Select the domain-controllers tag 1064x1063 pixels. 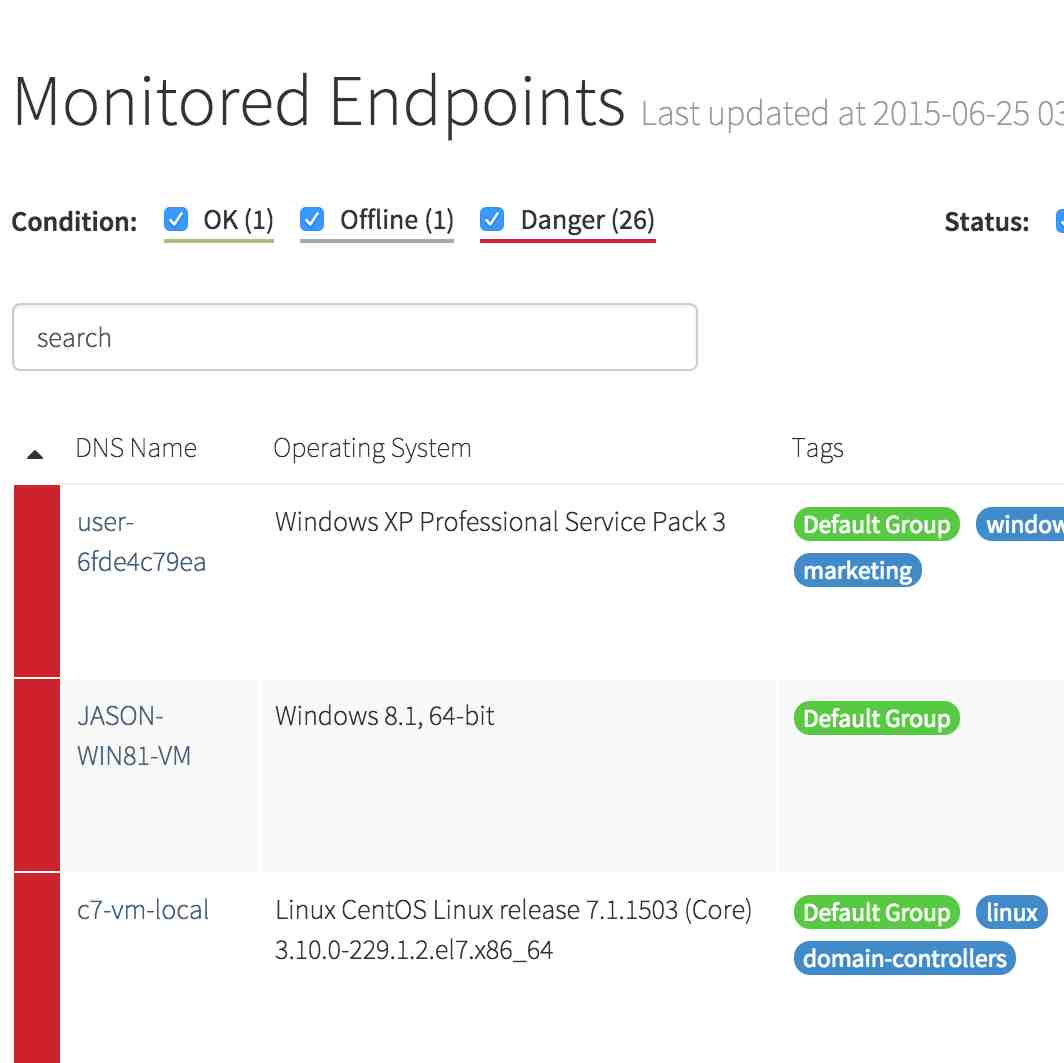(904, 959)
